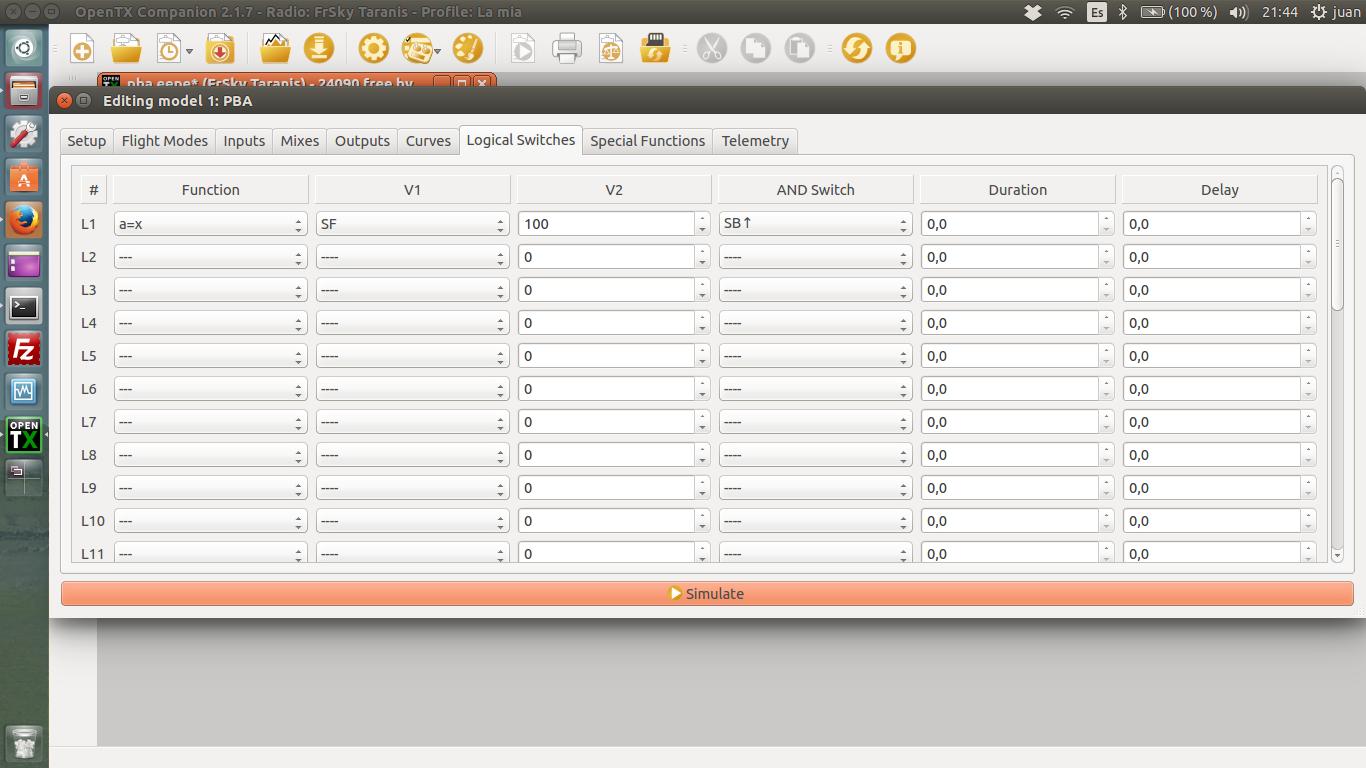Click the compare models scale icon
This screenshot has height=768, width=1366.
[610, 49]
